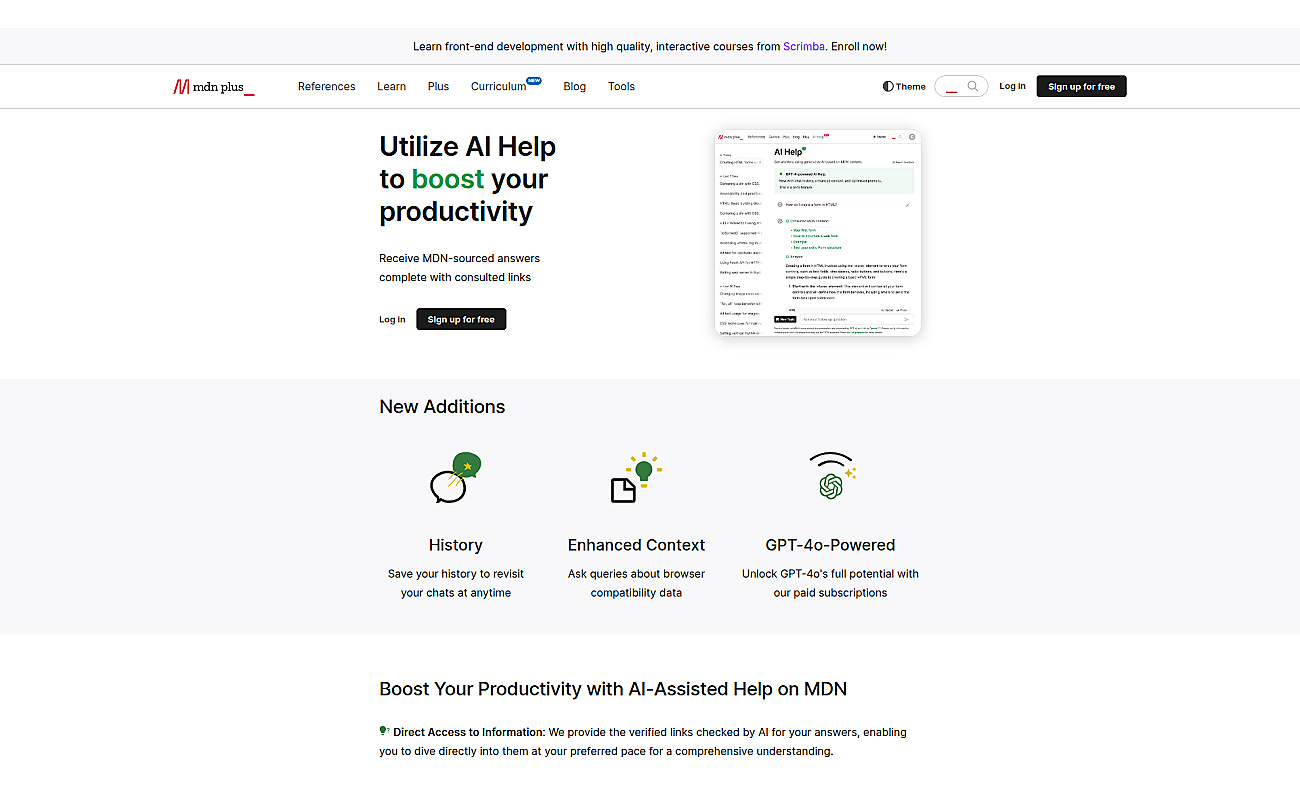Click the half-moon Theme icon
This screenshot has height=788, width=1300.
click(x=888, y=87)
